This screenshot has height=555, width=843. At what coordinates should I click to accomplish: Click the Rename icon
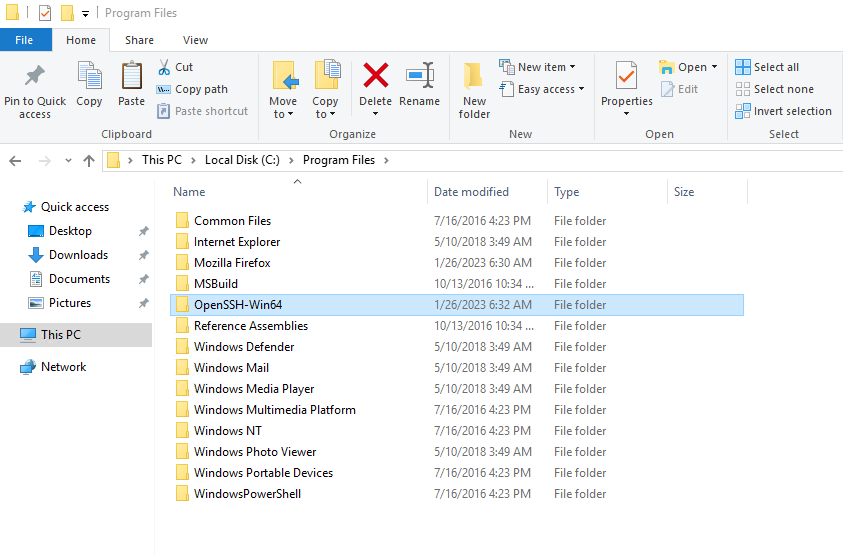point(420,75)
